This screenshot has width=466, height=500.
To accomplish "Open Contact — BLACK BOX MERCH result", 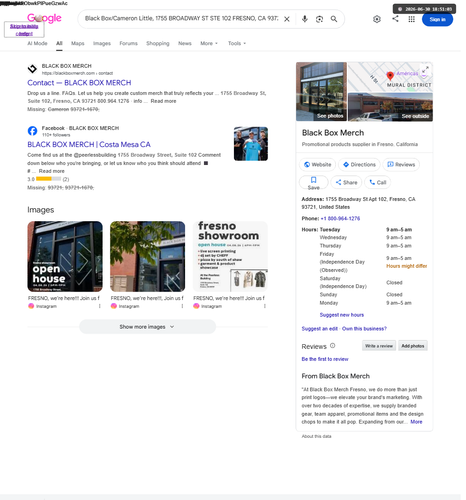I will tap(80, 83).
